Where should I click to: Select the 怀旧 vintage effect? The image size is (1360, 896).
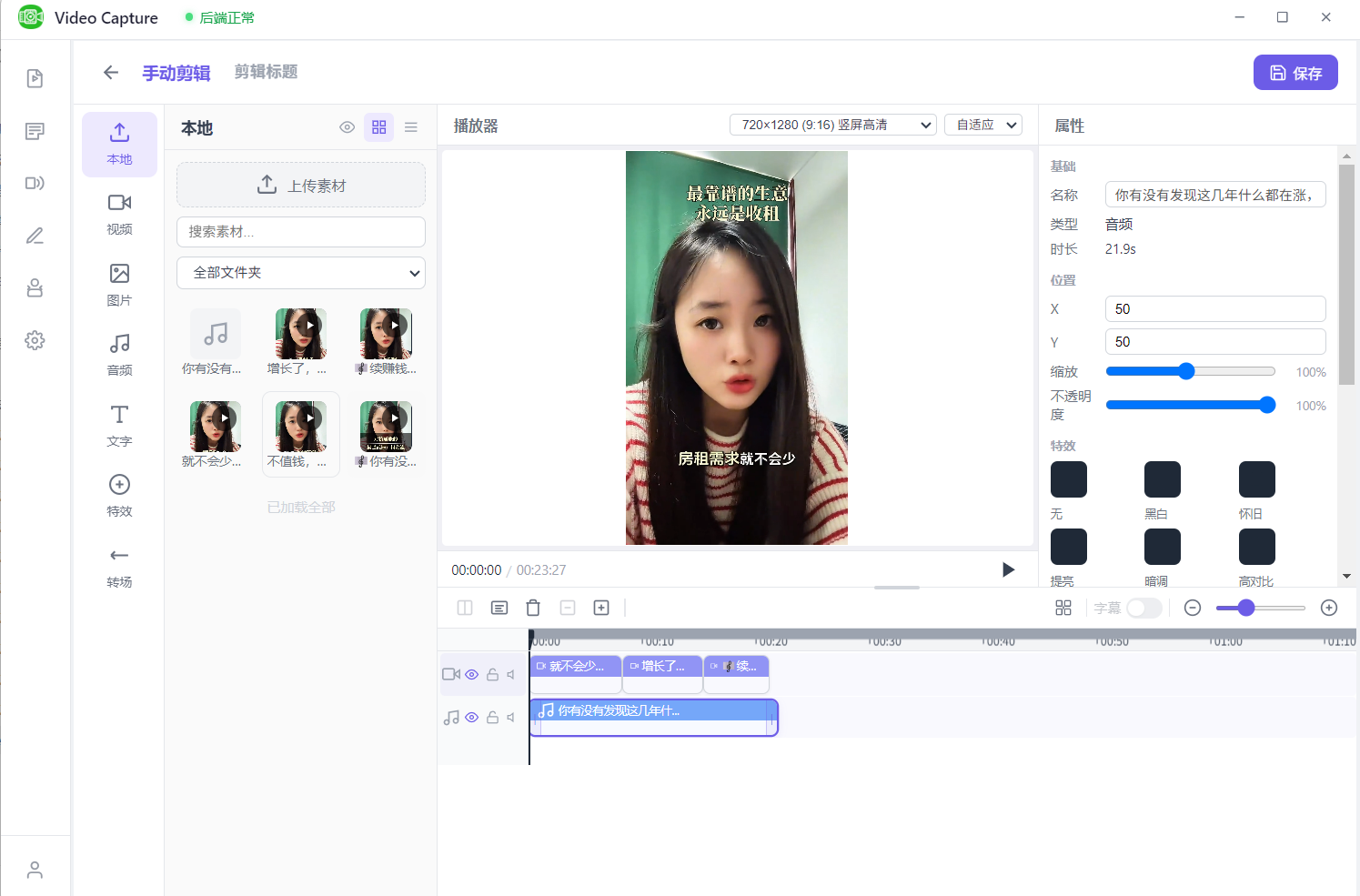pos(1257,479)
